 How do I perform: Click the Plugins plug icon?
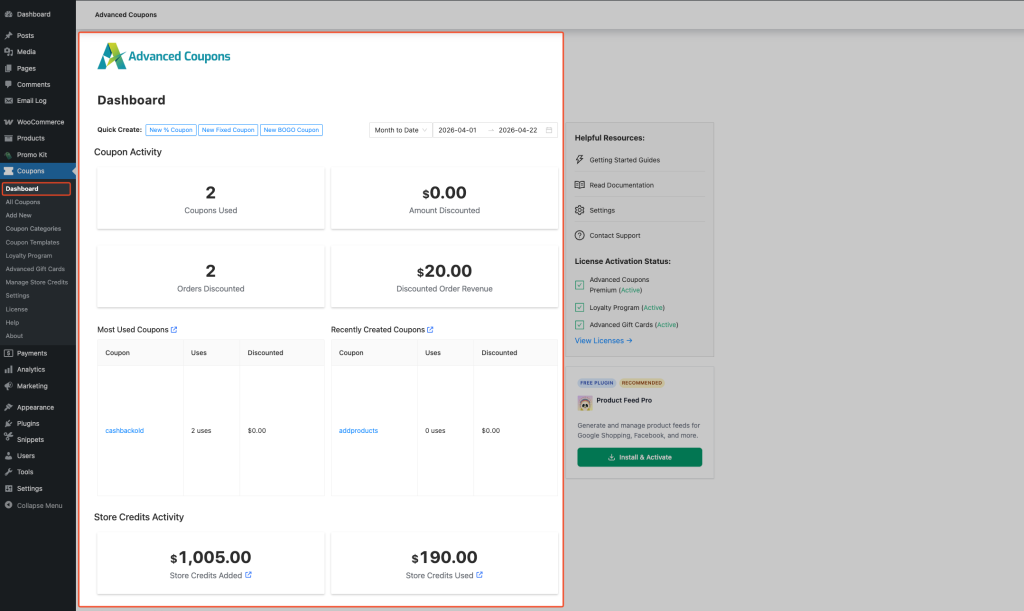pos(8,424)
